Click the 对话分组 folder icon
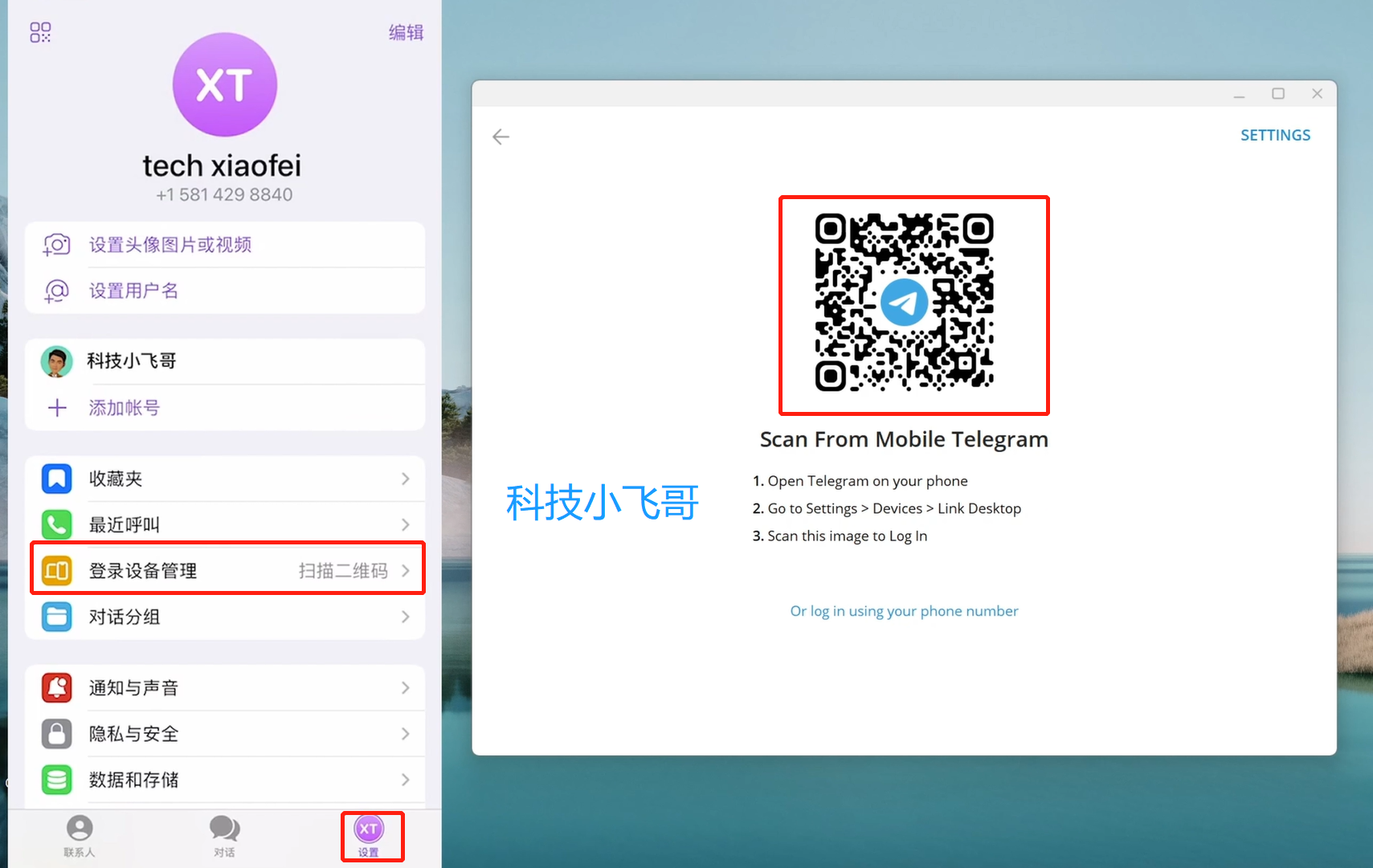The width and height of the screenshot is (1373, 868). point(57,617)
